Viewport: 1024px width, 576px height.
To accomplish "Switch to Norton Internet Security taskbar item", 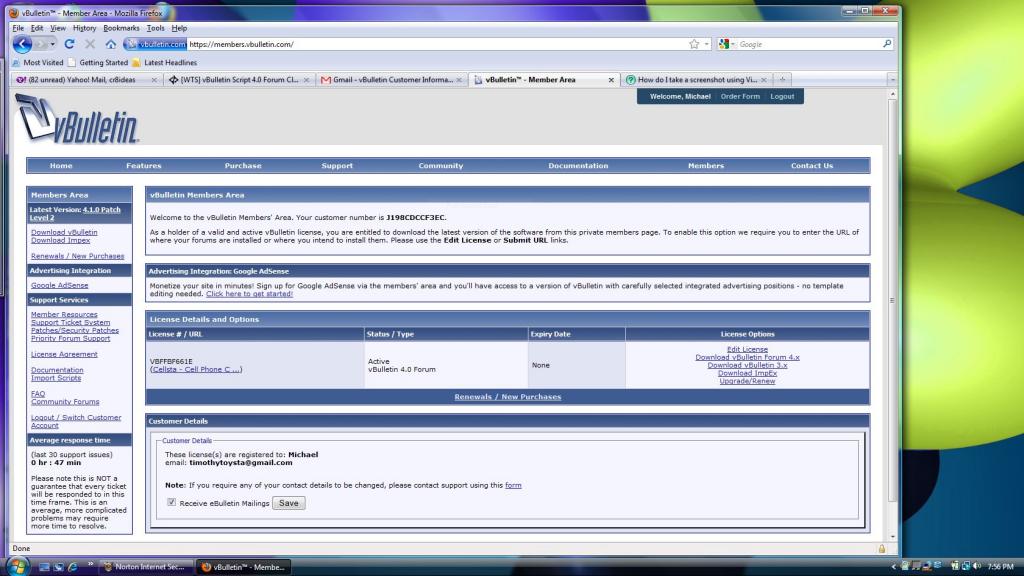I will (x=146, y=567).
